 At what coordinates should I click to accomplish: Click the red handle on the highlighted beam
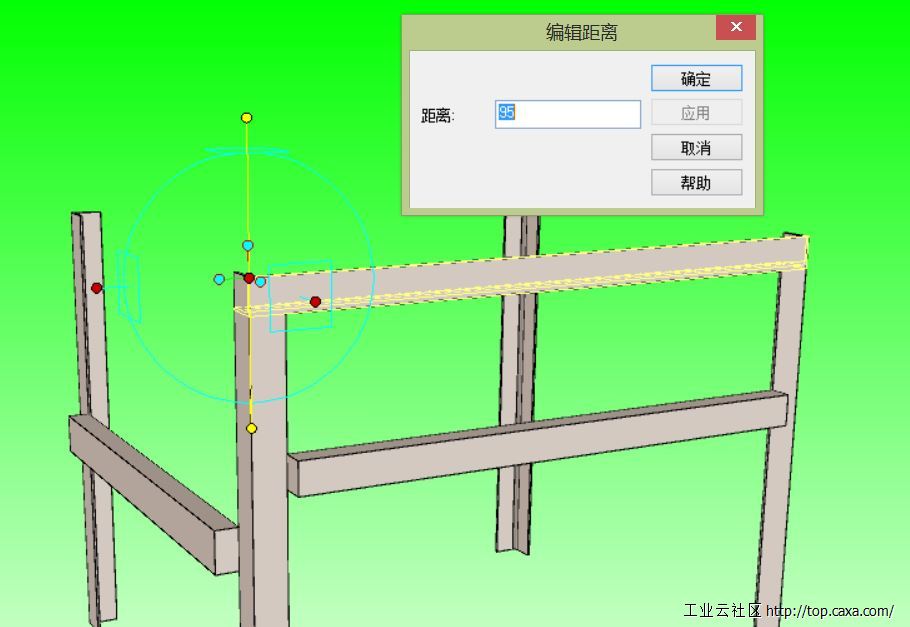pos(315,302)
